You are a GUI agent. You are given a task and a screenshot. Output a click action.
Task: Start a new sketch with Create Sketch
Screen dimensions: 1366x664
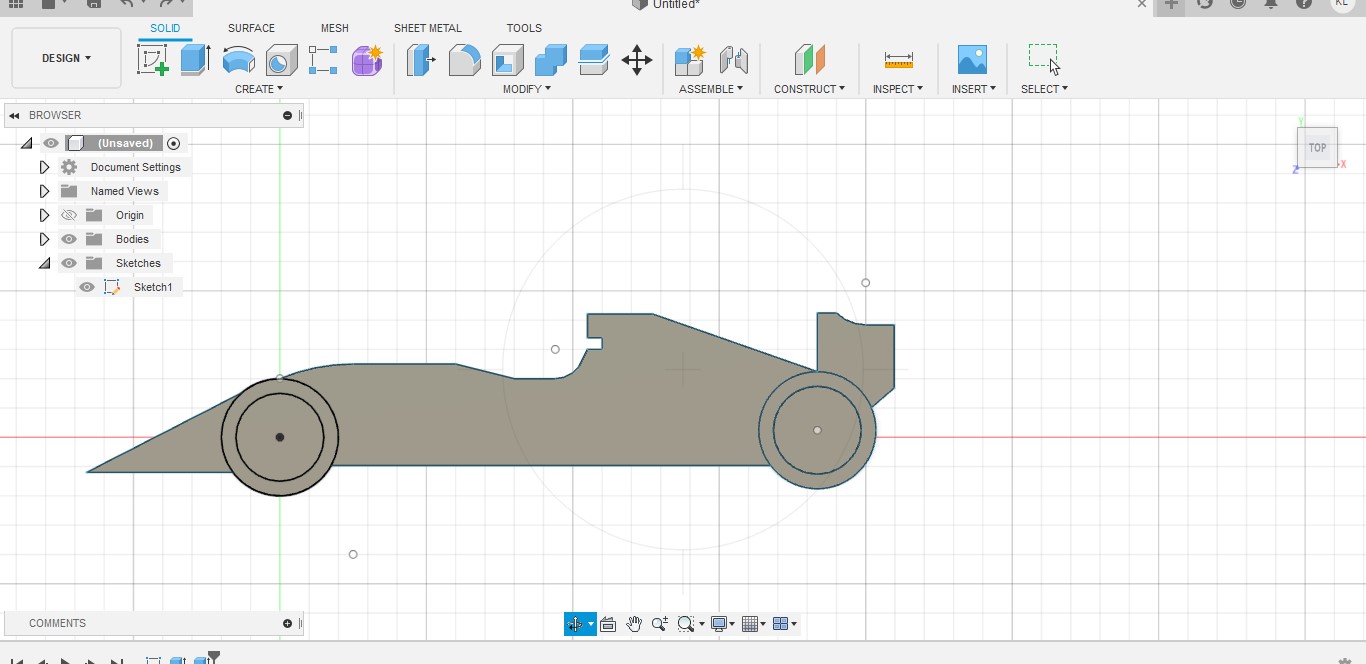153,60
